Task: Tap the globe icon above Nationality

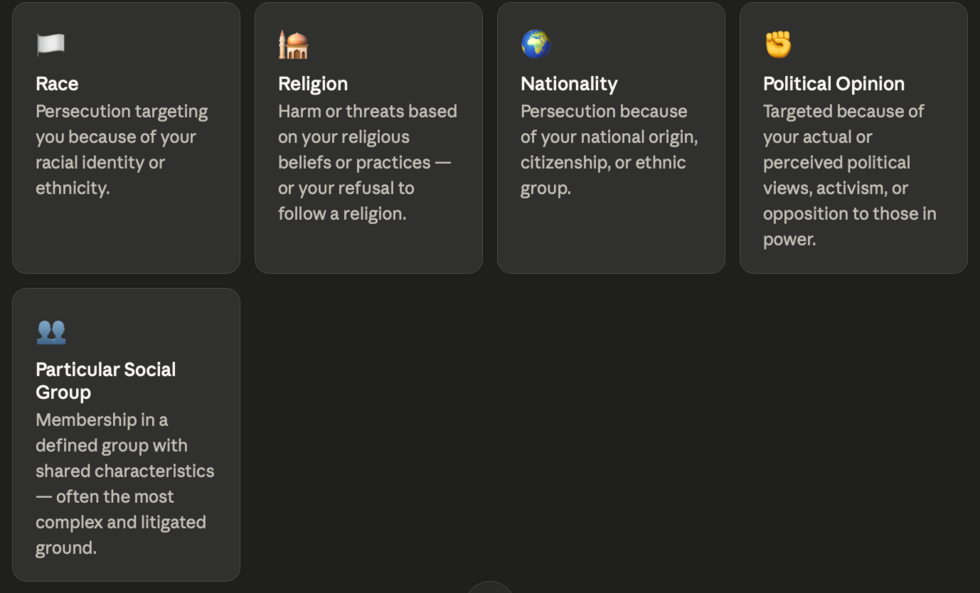Action: click(x=536, y=44)
